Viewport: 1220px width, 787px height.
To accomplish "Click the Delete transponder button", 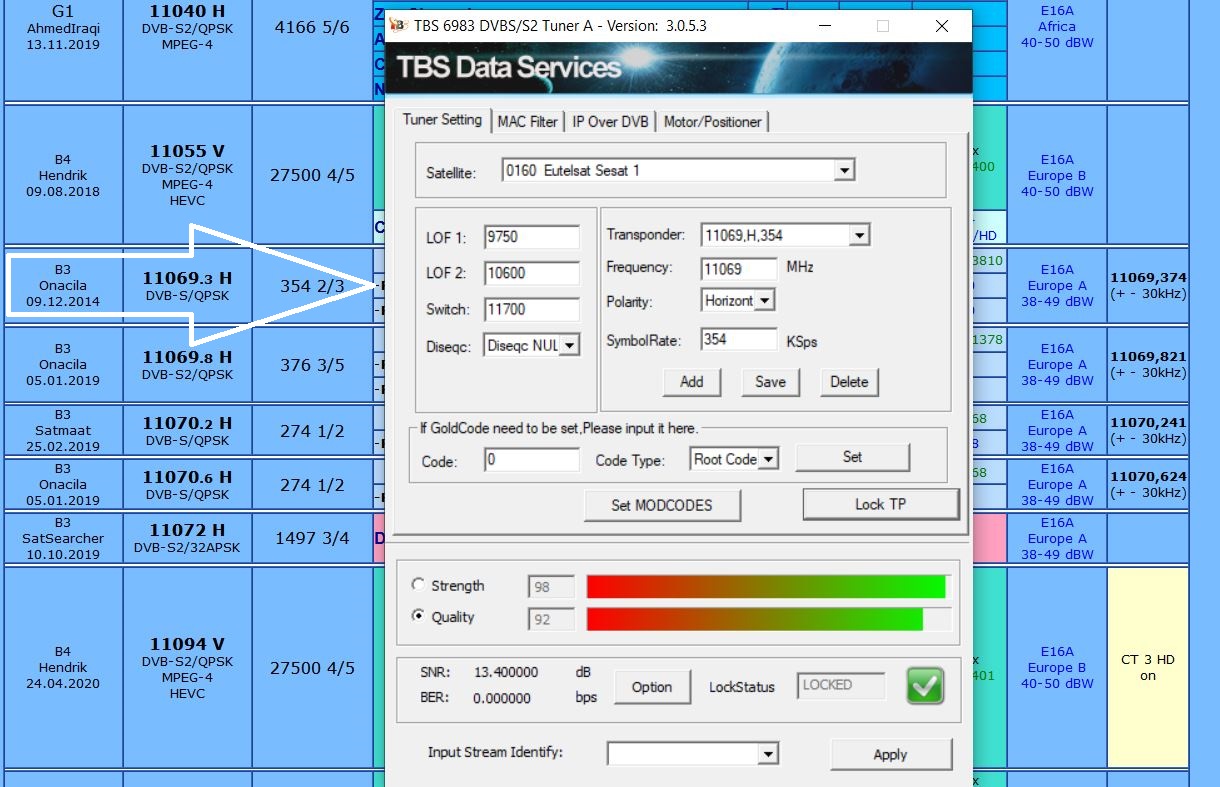I will tap(849, 381).
